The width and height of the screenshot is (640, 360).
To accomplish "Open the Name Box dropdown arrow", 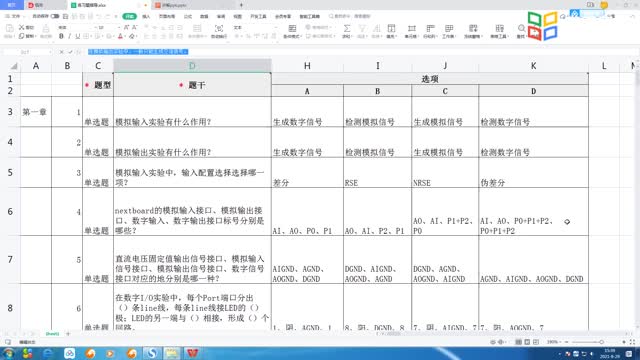I will [50, 52].
